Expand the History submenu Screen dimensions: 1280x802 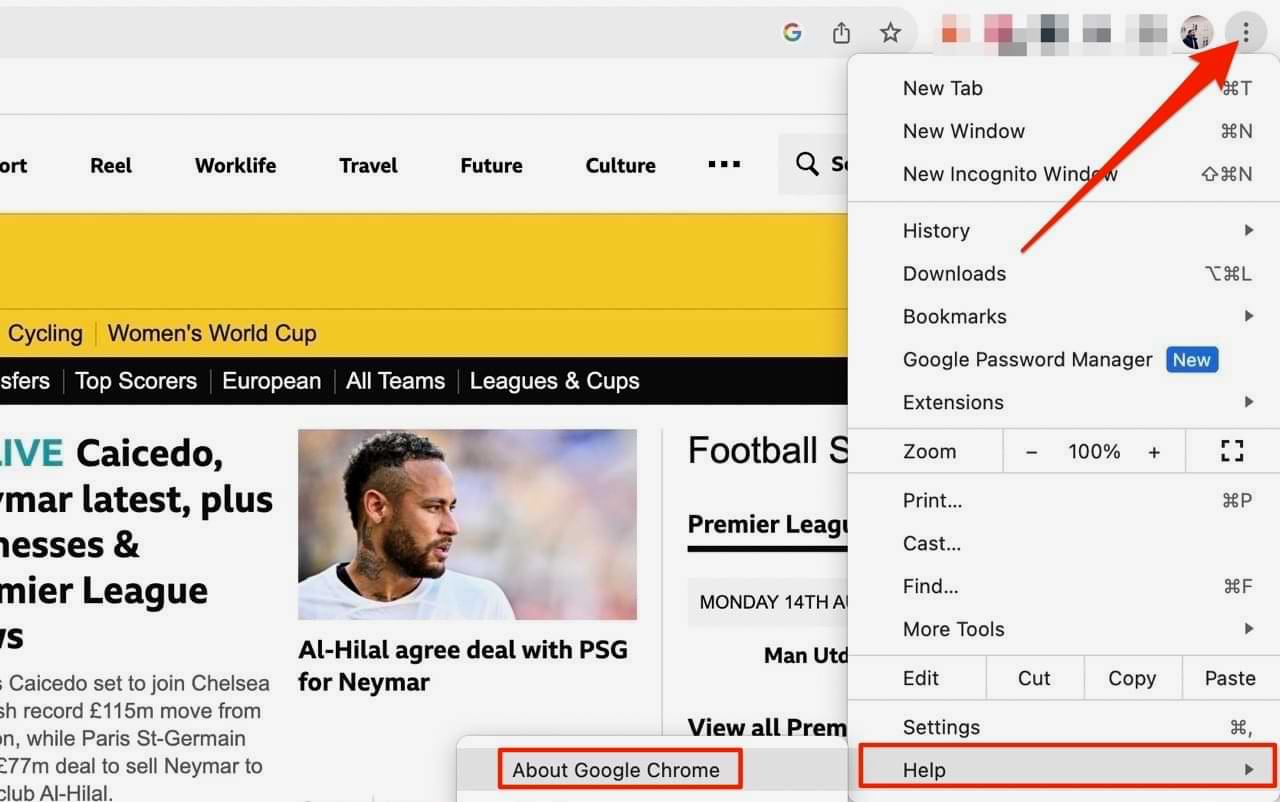(1063, 231)
